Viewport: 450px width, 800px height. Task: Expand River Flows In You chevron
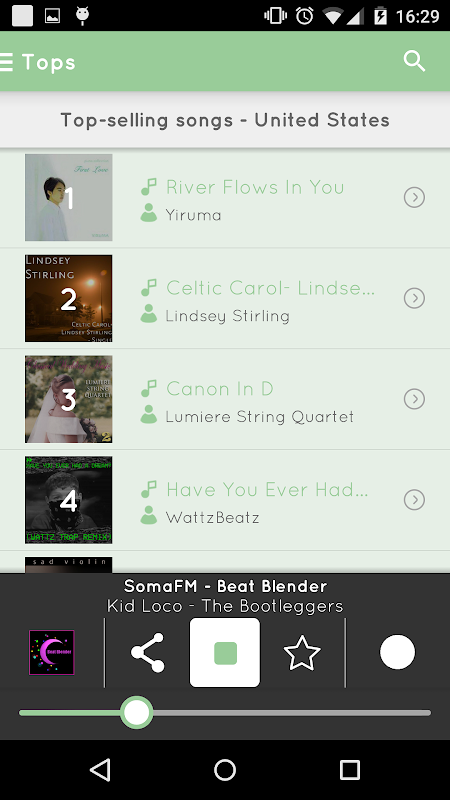coord(414,197)
